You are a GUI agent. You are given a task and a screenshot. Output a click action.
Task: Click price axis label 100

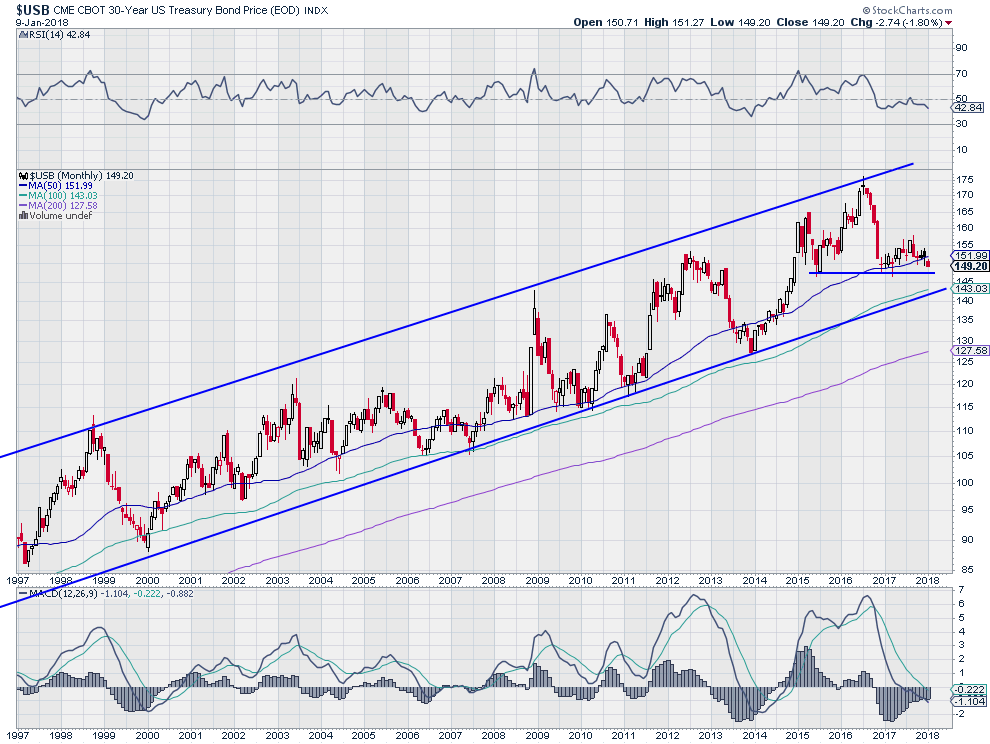pyautogui.click(x=965, y=483)
